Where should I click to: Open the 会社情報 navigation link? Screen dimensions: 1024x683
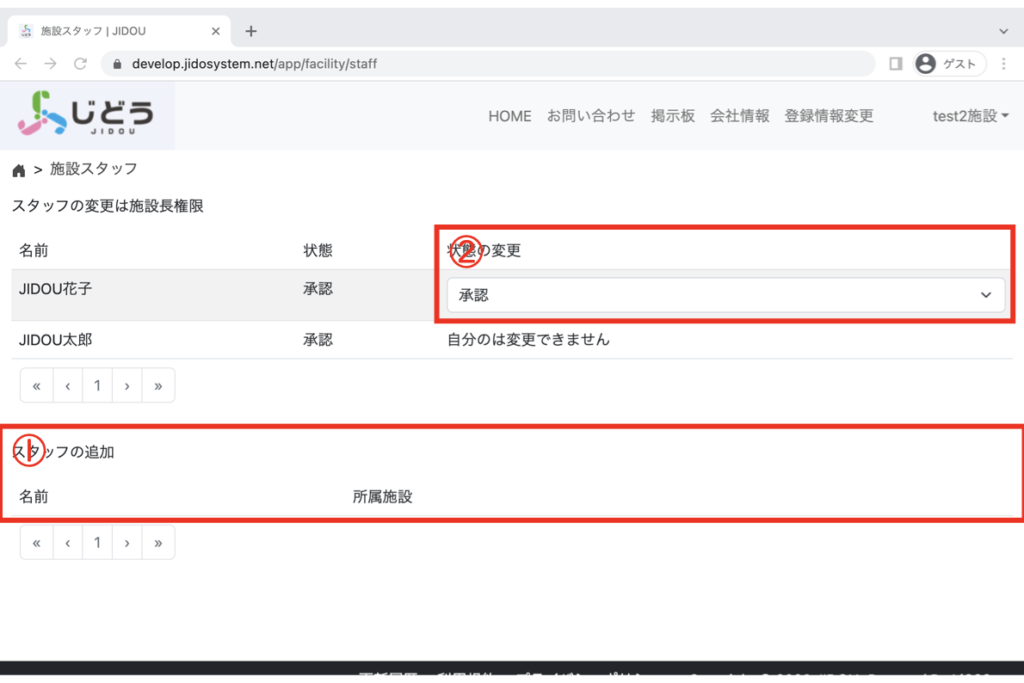(x=740, y=116)
